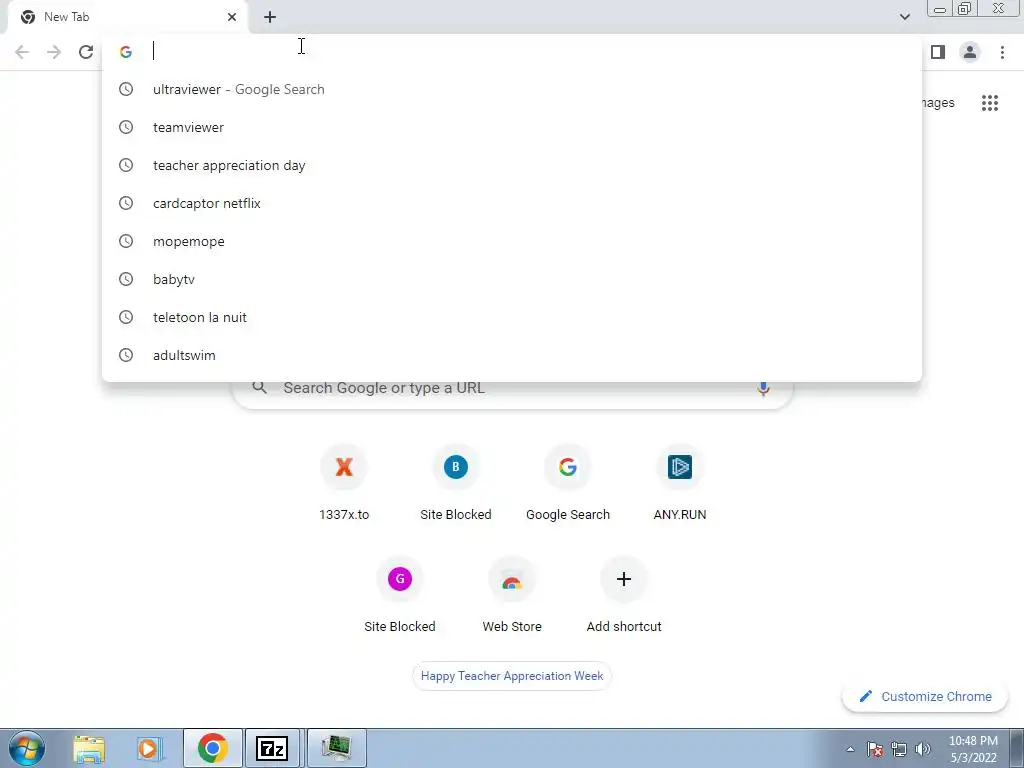Screen dimensions: 1024x768
Task: Choose the adultswim suggestion
Action: (x=512, y=355)
